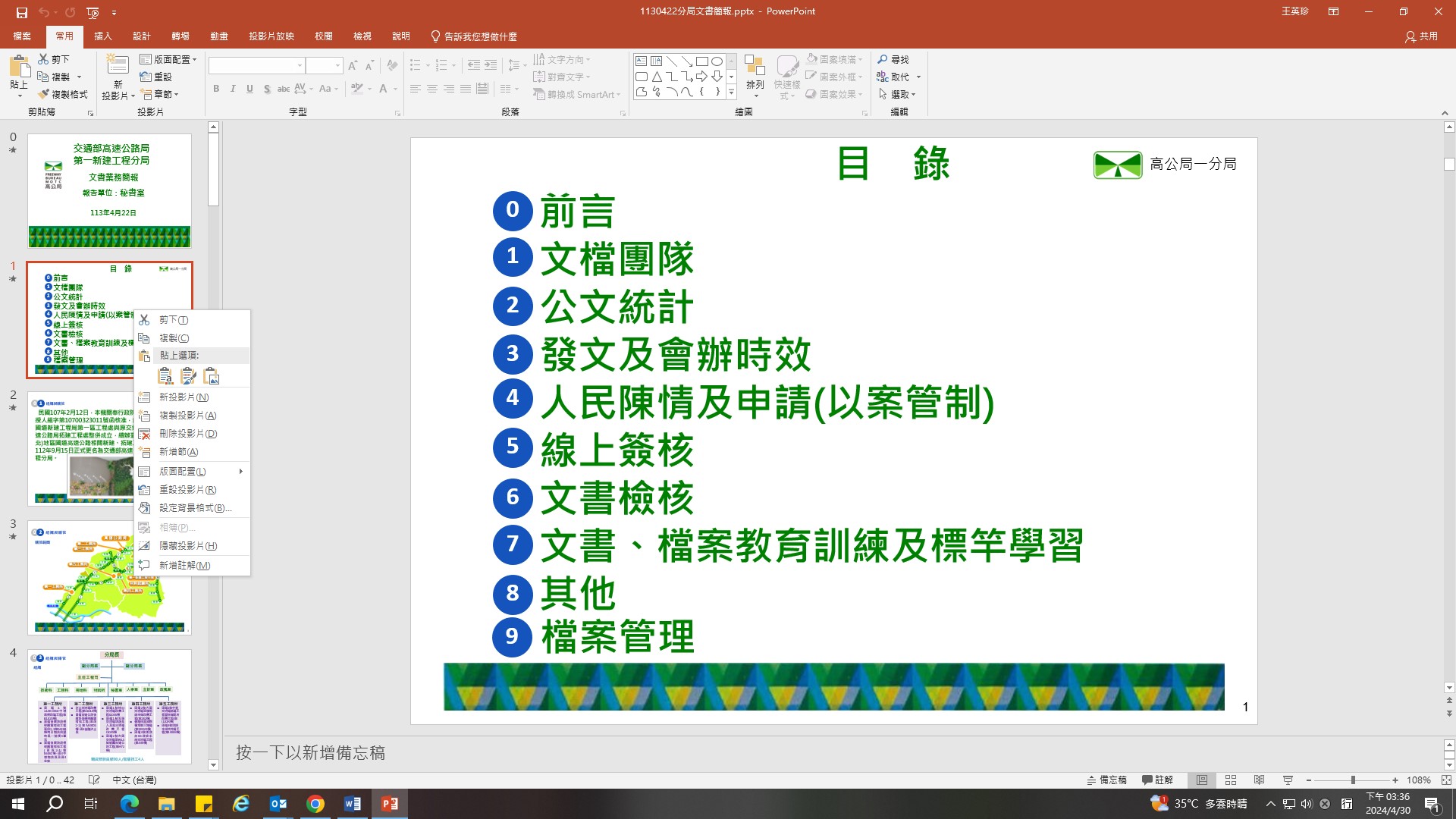
Task: Choose Format Background (設定背景格式) in context menu
Action: (193, 508)
